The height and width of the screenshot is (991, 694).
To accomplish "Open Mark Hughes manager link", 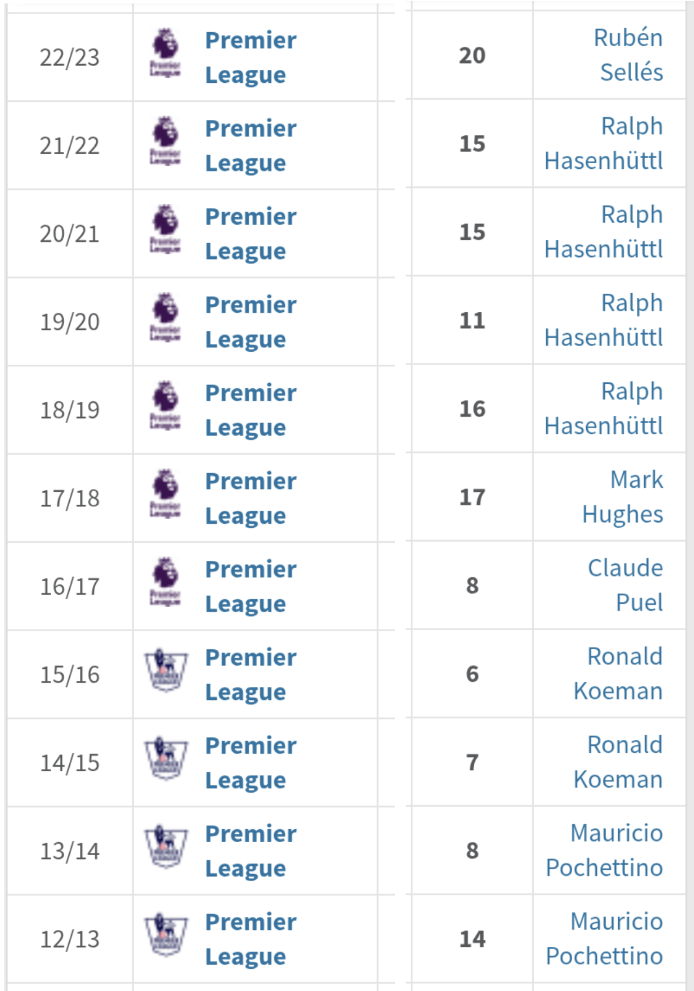I will point(623,497).
